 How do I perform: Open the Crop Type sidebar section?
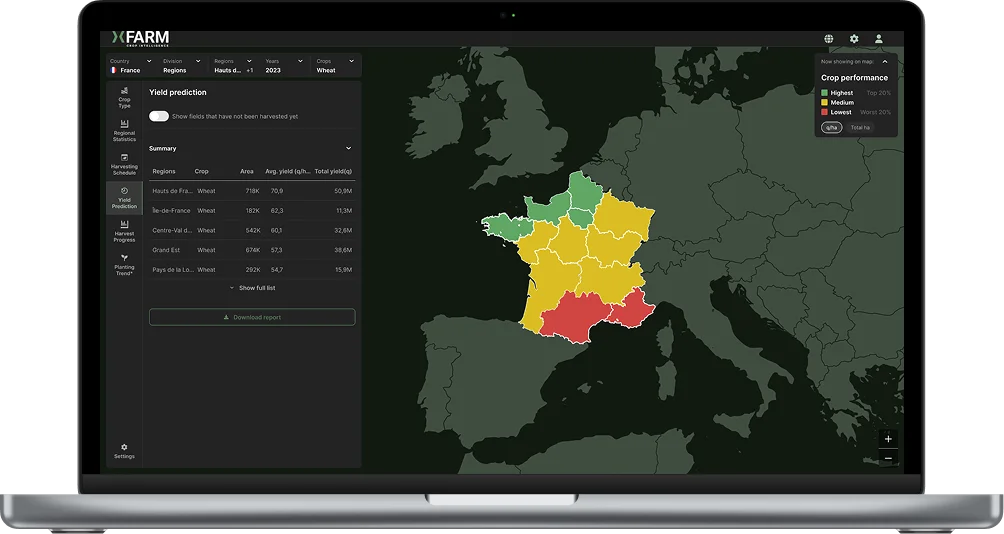tap(124, 97)
